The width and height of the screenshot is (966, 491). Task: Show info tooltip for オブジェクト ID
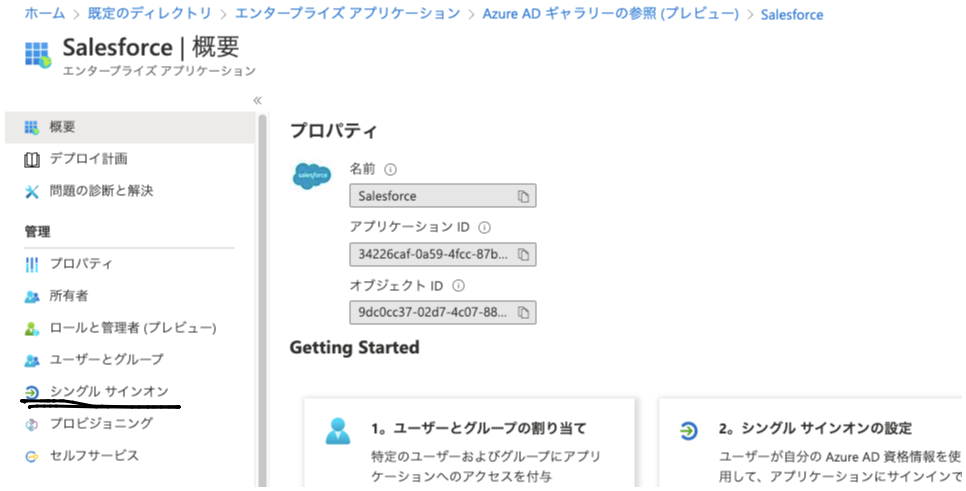(x=459, y=285)
